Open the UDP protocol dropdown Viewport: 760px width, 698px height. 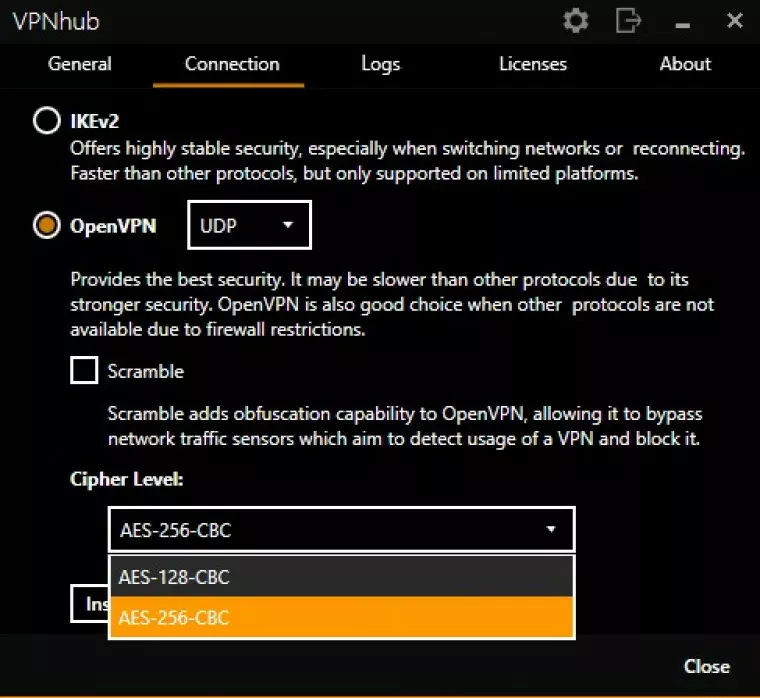pos(249,225)
